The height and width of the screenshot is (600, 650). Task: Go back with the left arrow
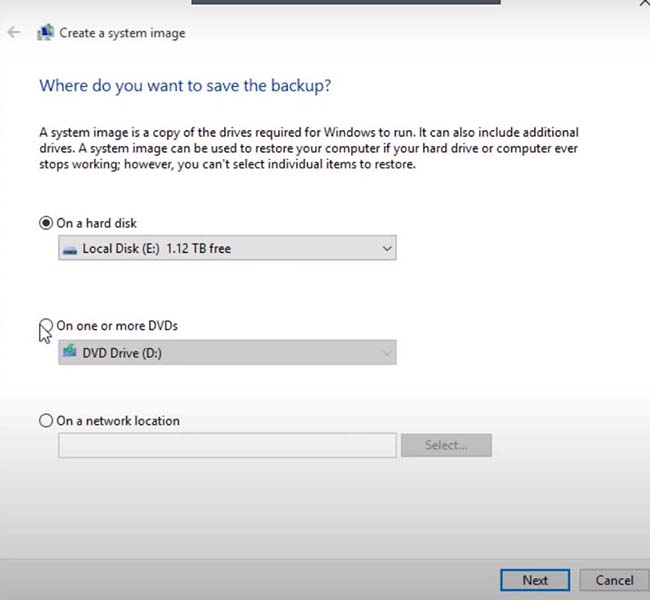coord(14,32)
